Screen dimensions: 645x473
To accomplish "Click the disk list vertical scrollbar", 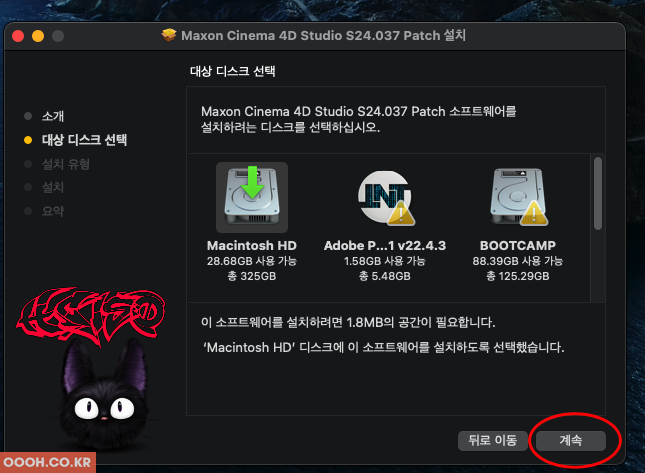I will click(598, 193).
